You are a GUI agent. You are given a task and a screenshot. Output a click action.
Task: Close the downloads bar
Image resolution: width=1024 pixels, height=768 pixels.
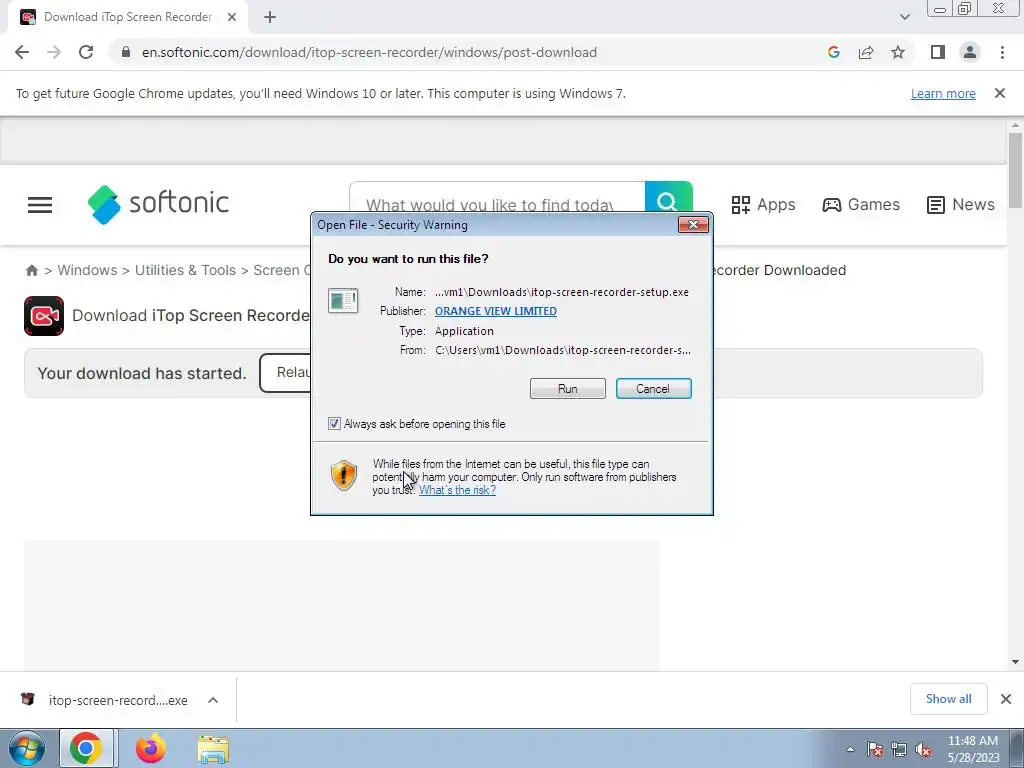1006,699
